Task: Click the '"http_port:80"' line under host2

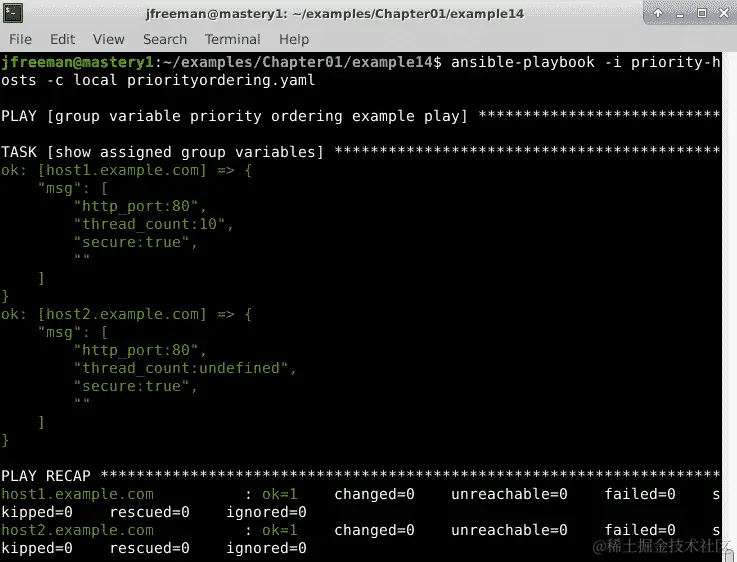Action: pos(140,350)
